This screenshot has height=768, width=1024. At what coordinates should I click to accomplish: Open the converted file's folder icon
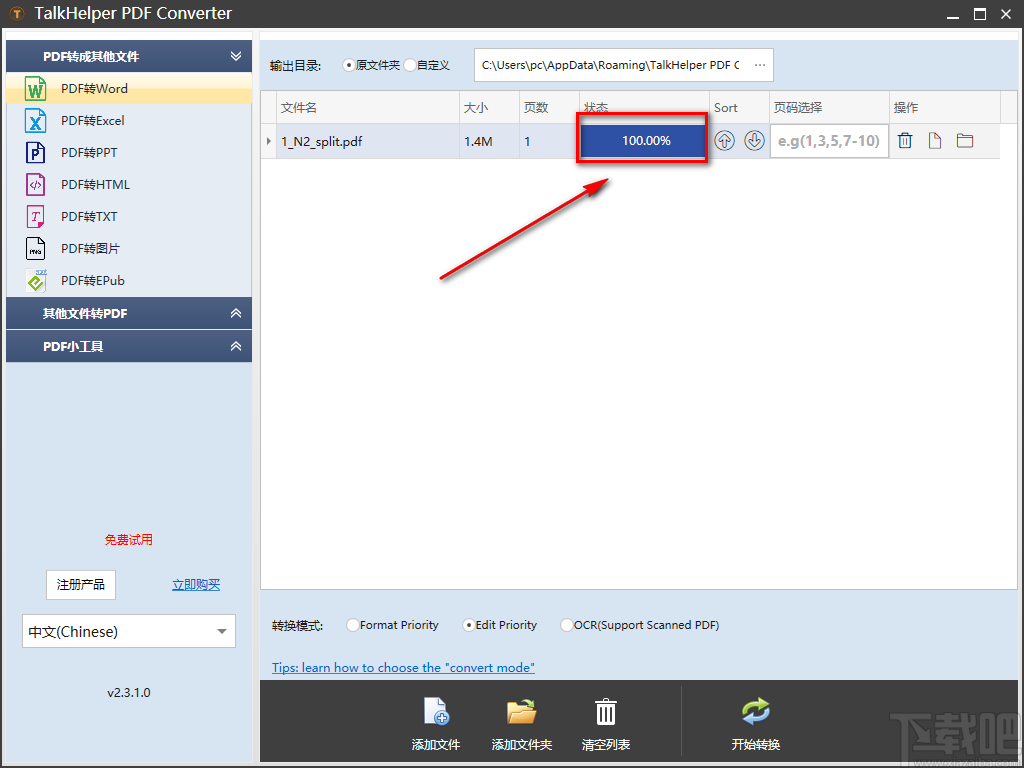964,141
